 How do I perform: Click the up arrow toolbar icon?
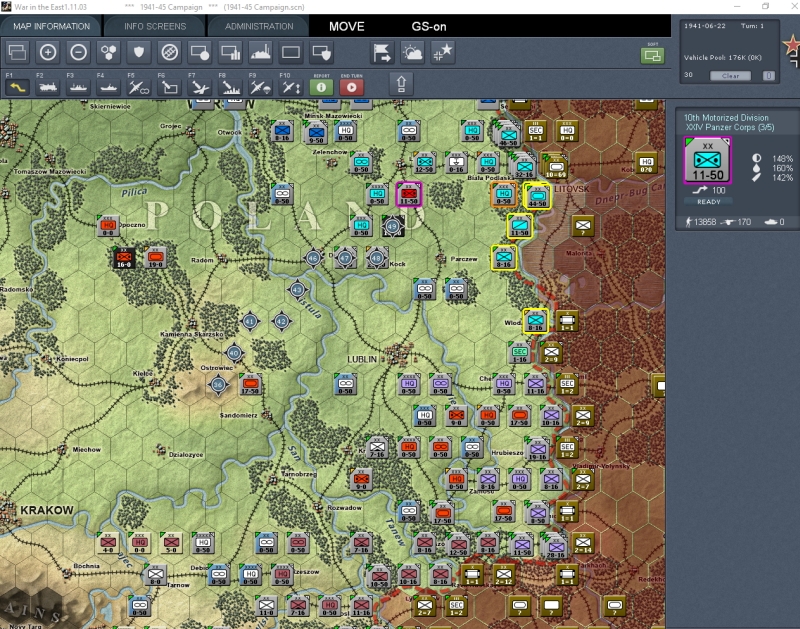click(x=402, y=84)
